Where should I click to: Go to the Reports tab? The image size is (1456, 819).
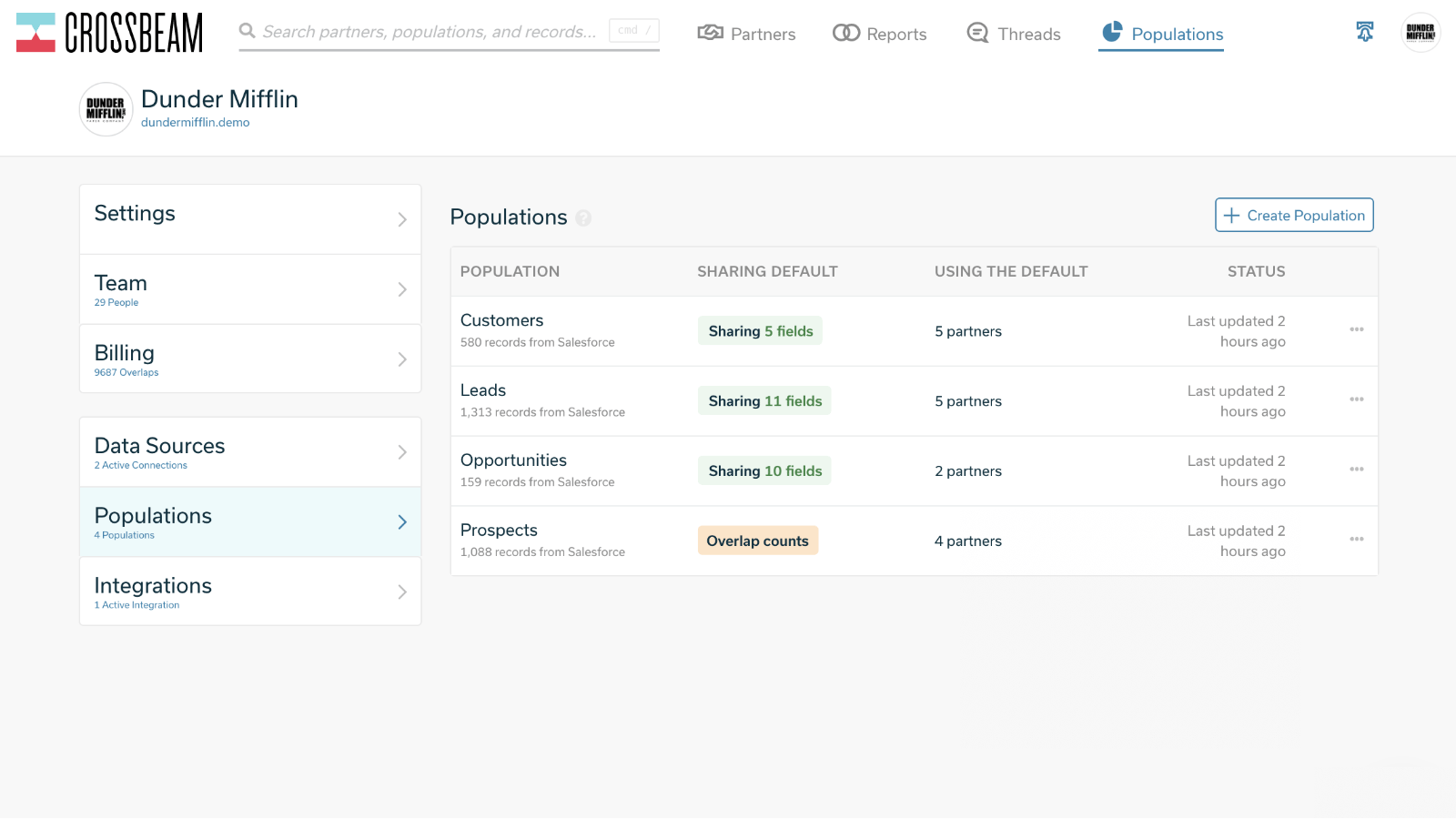coord(879,34)
